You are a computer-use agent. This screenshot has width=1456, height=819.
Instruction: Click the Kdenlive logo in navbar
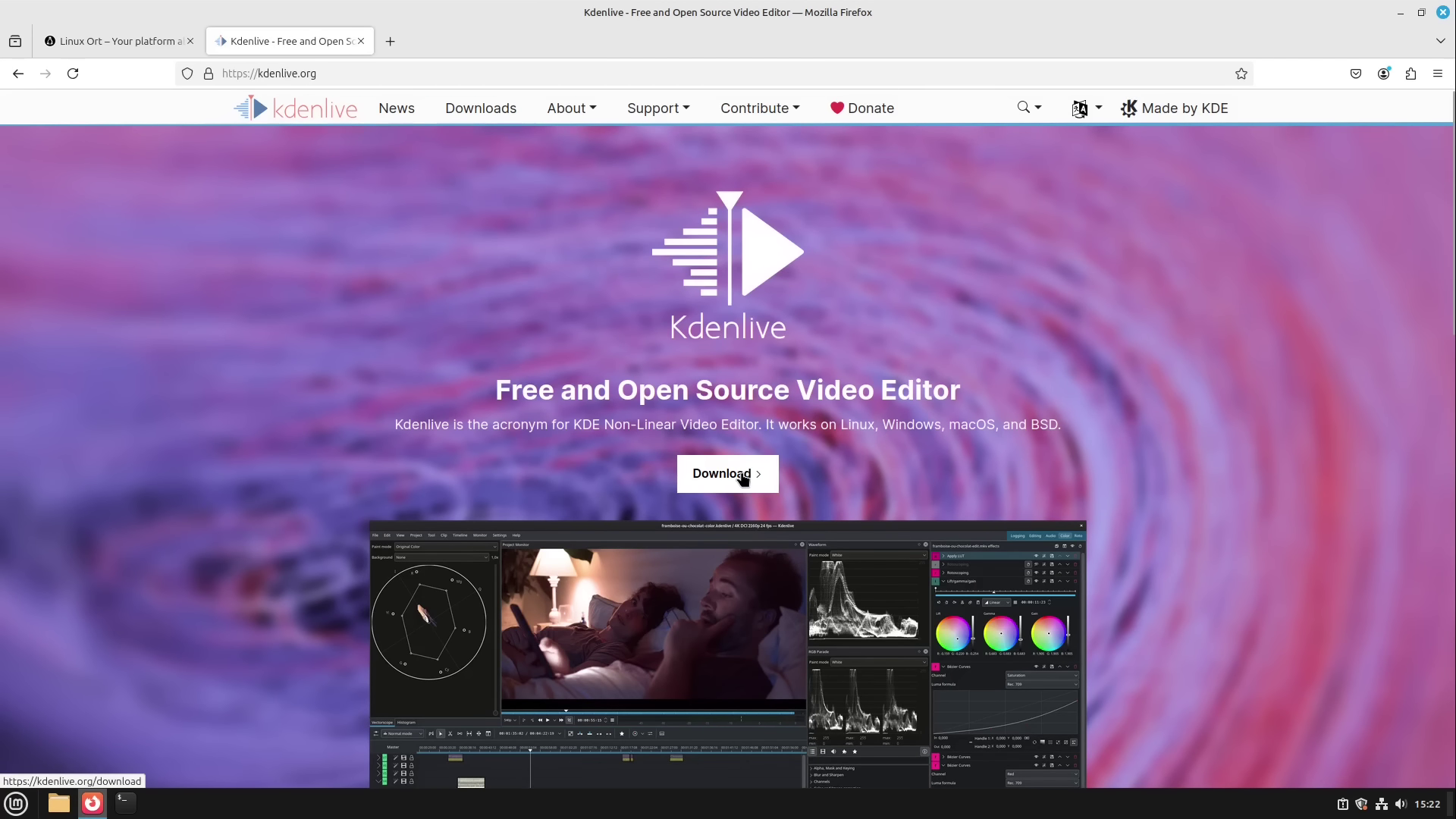point(295,108)
